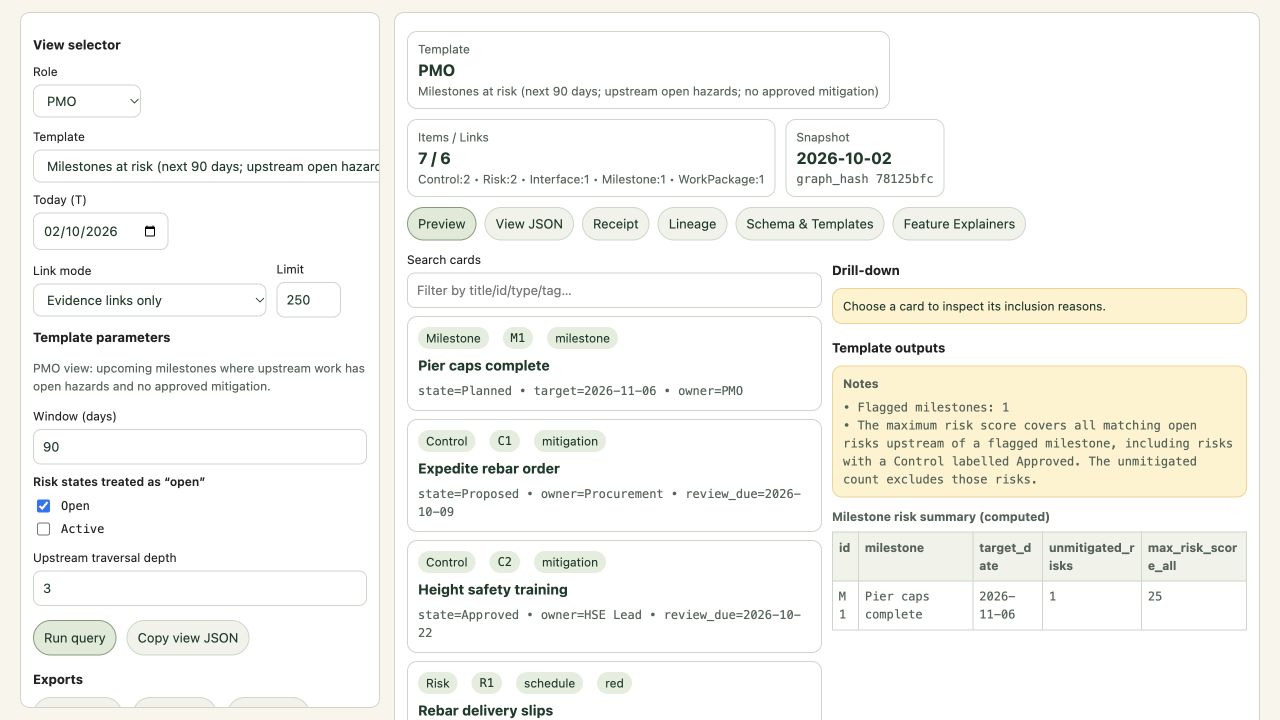This screenshot has width=1280, height=720.
Task: Click the 2026-11-06 target date cell
Action: [1007, 605]
